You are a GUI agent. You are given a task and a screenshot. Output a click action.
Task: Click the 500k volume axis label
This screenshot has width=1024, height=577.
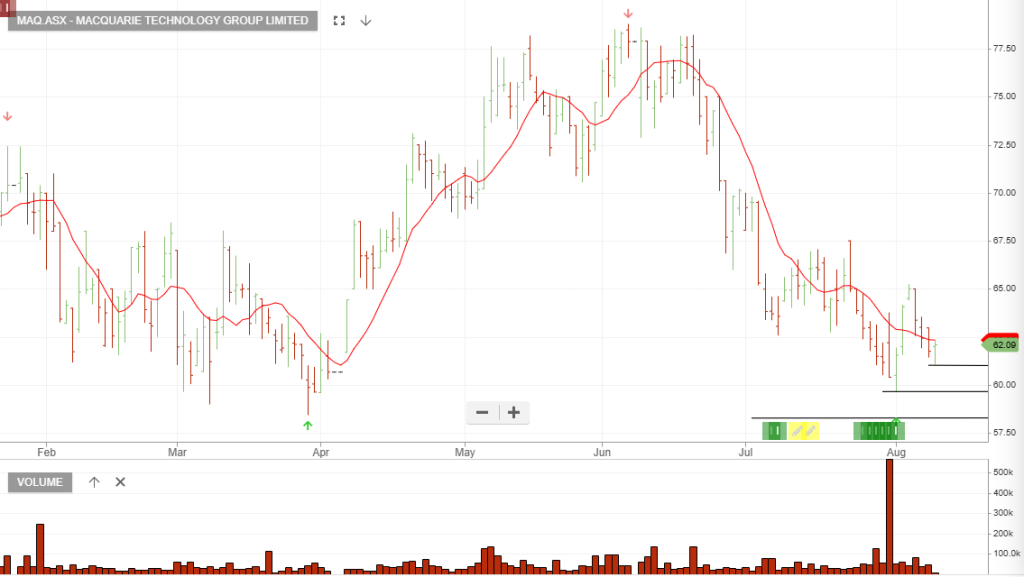[x=1003, y=472]
